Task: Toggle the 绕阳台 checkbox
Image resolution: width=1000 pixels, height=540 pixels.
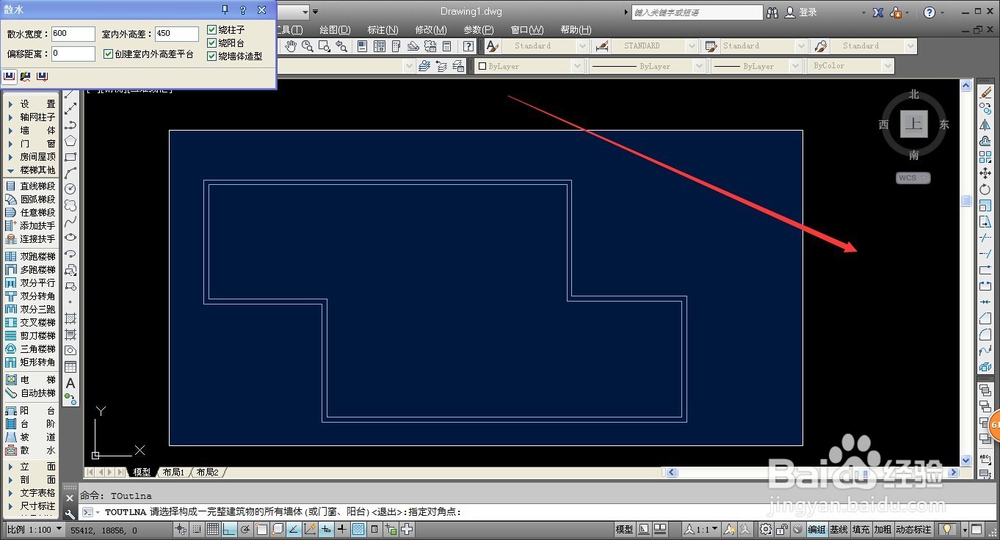Action: click(x=212, y=43)
